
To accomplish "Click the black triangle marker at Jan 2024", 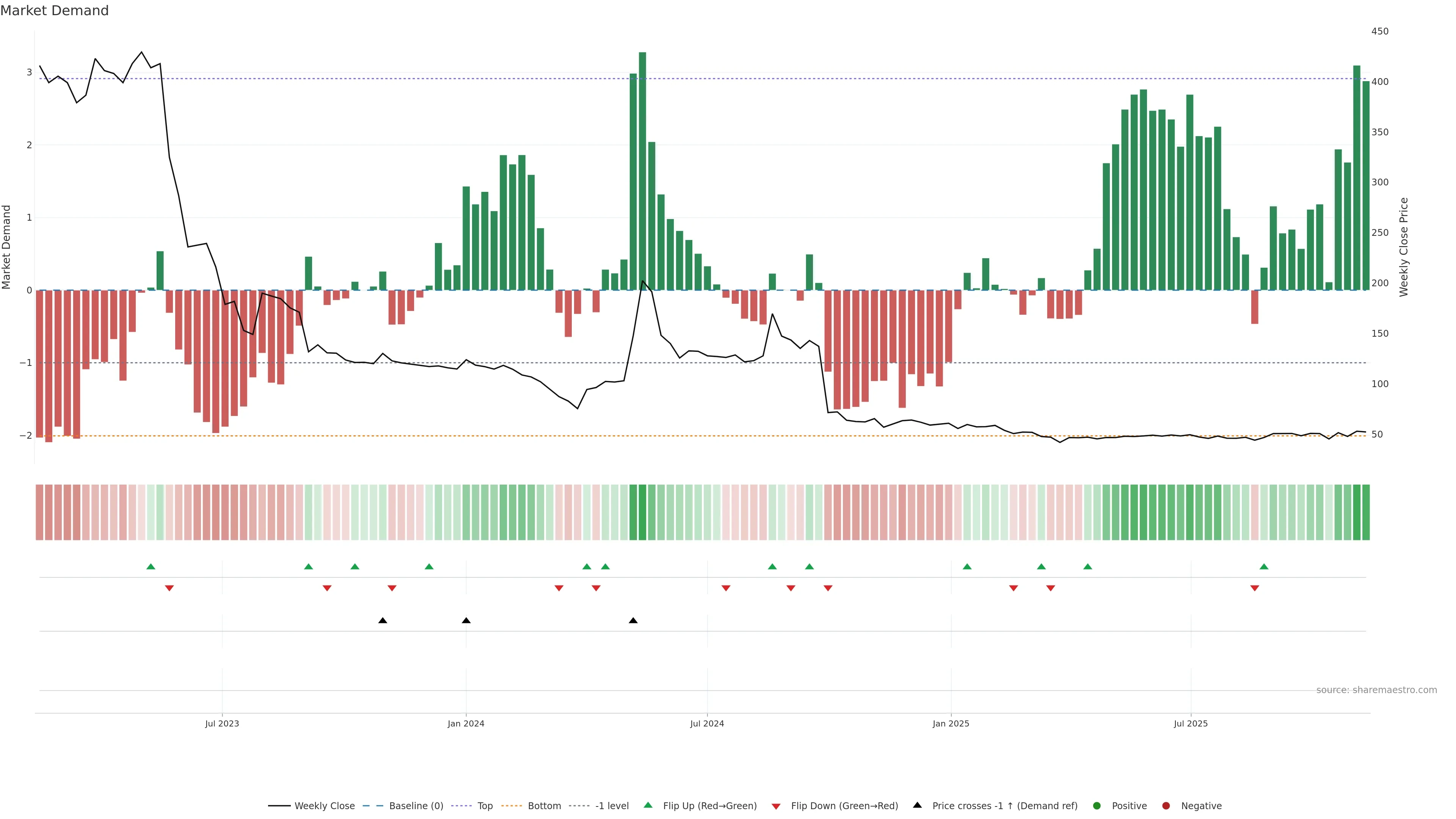I will pyautogui.click(x=466, y=621).
